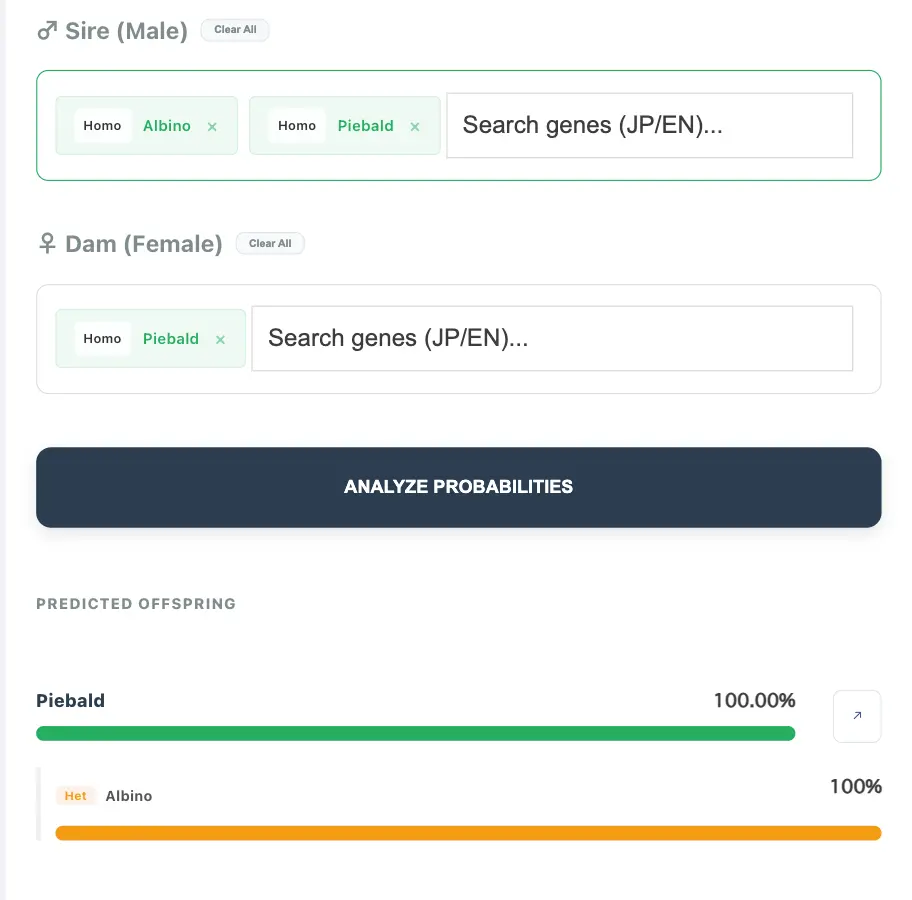Click the Piebald offspring result title

(70, 700)
